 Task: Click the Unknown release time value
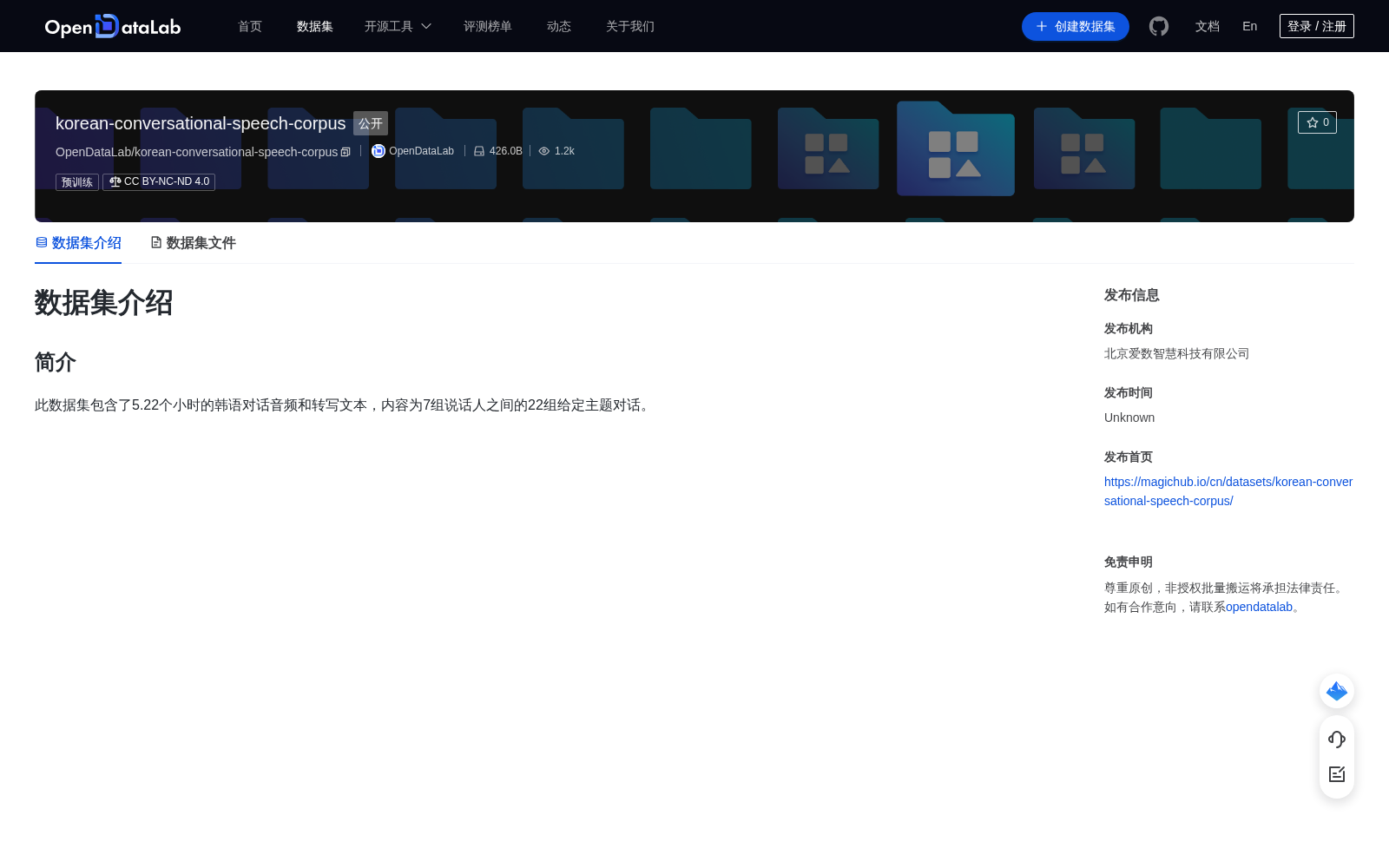(1129, 418)
